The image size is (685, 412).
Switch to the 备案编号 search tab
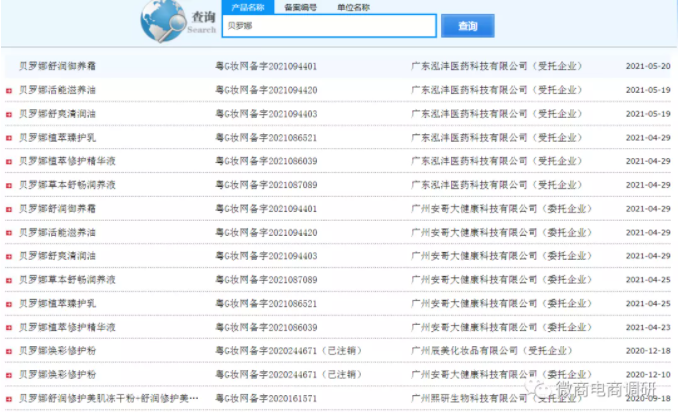(x=301, y=7)
